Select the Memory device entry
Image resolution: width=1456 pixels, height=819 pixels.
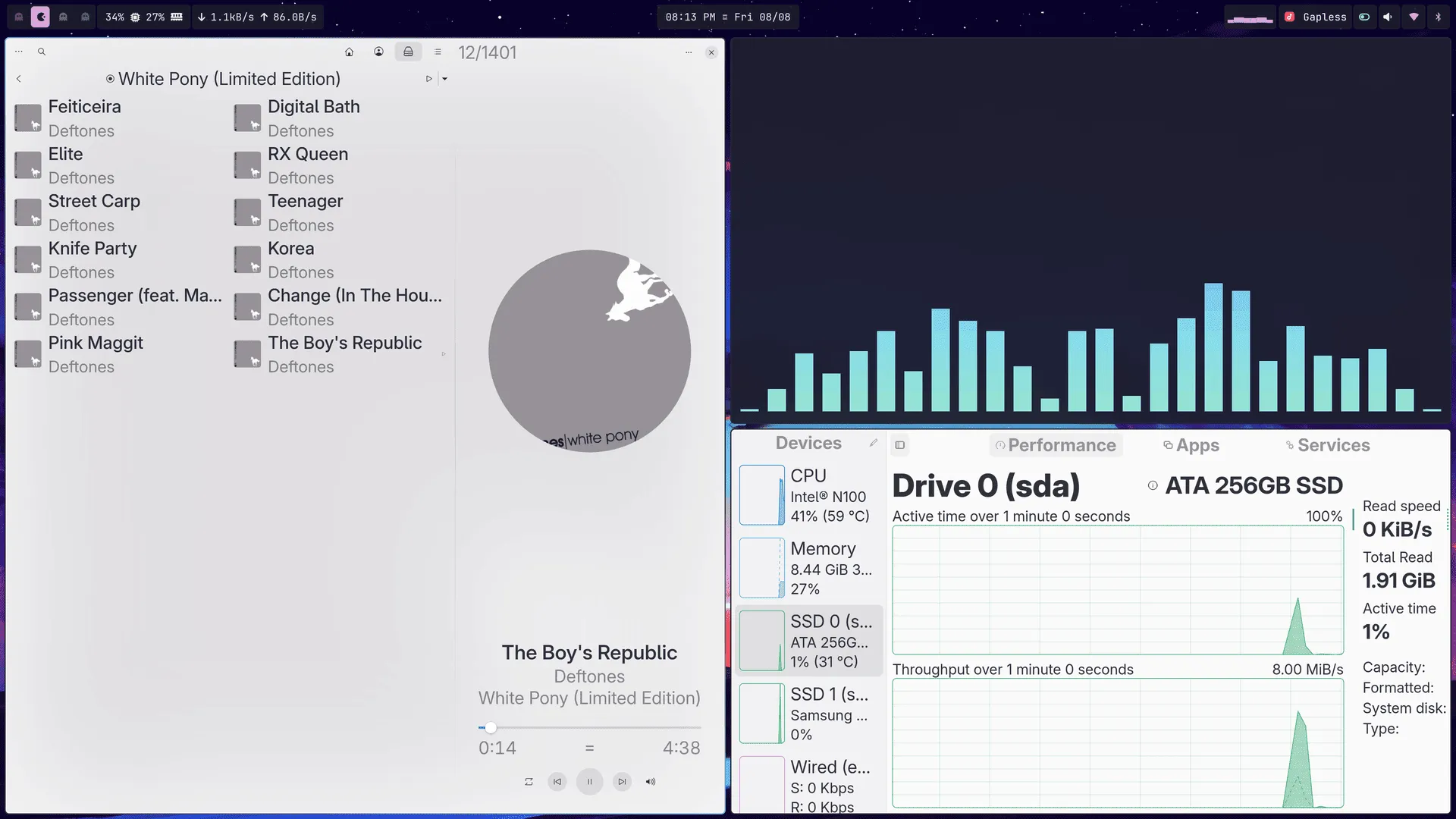pyautogui.click(x=809, y=568)
